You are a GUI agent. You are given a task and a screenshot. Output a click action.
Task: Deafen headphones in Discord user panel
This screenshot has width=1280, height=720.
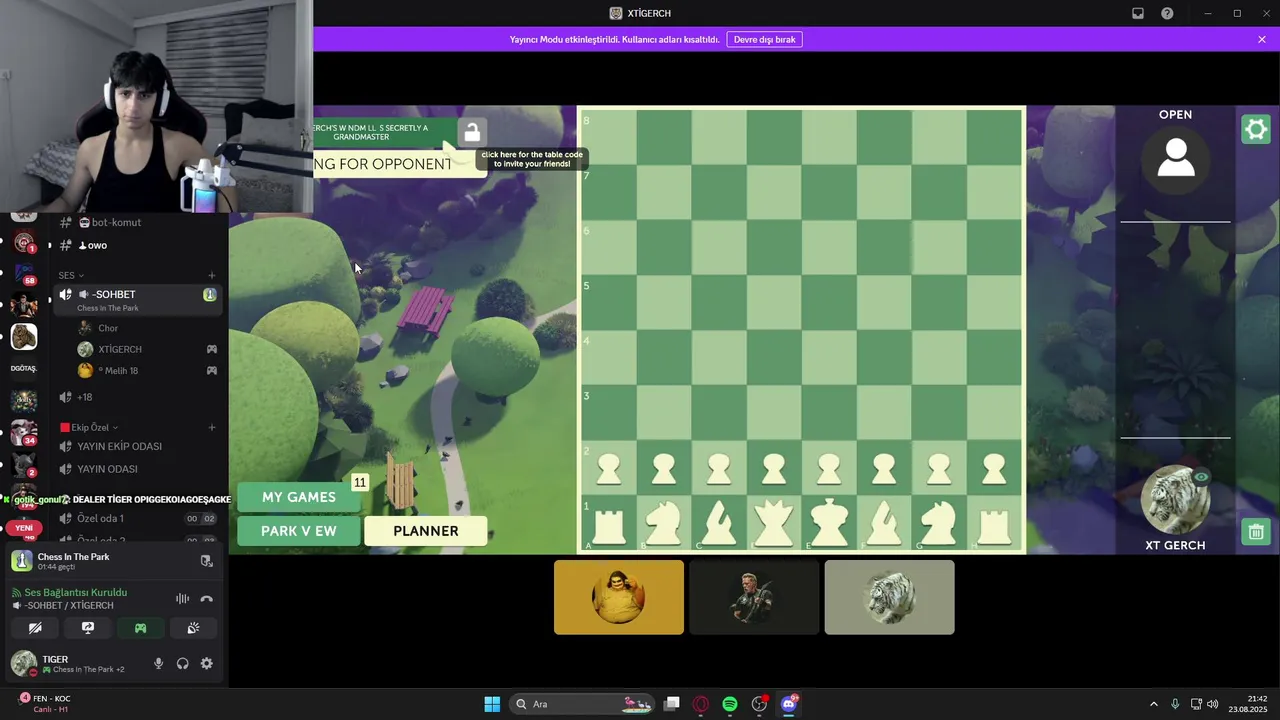(x=182, y=663)
